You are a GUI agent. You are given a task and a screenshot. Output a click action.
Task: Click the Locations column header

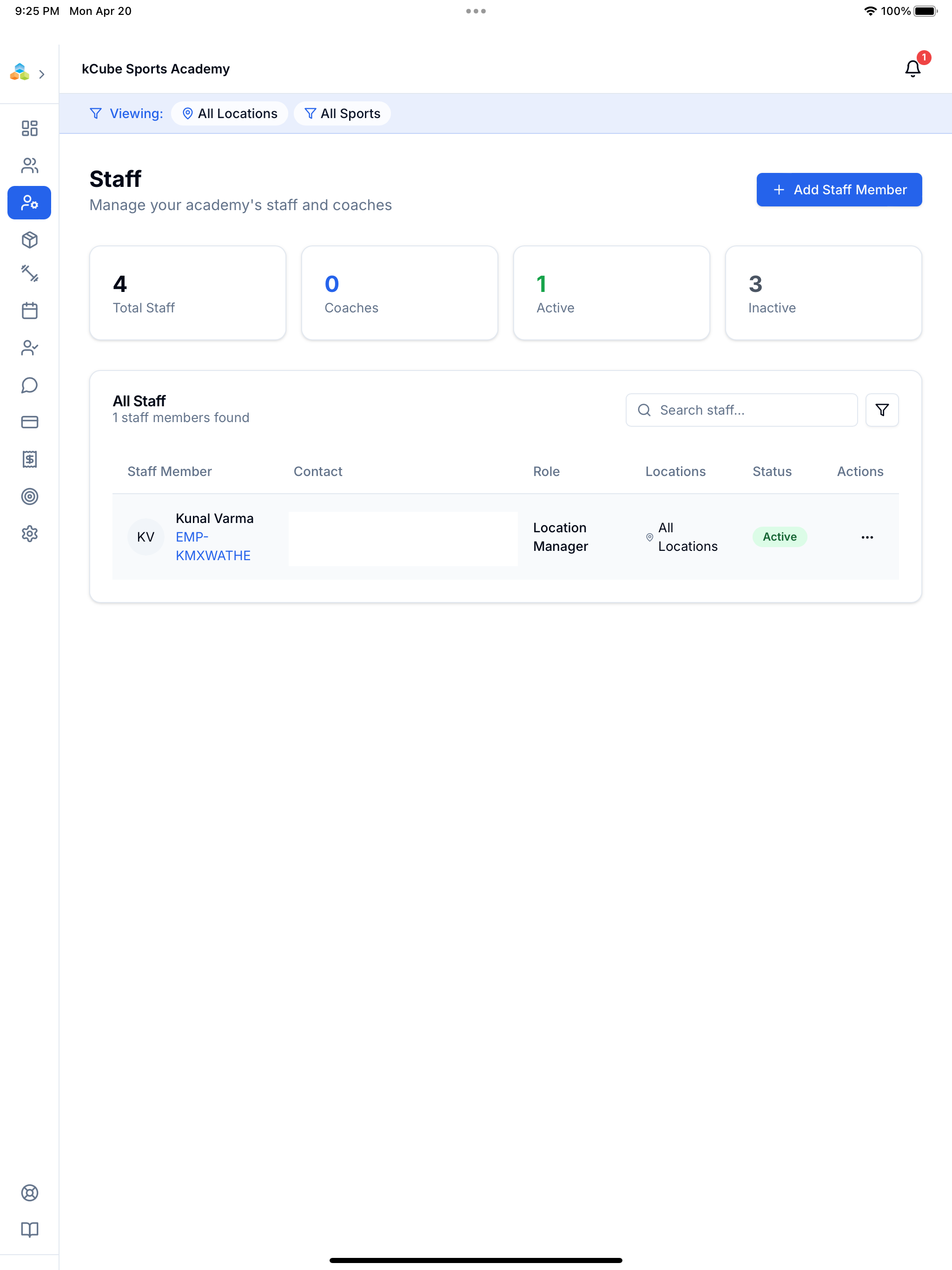tap(675, 471)
